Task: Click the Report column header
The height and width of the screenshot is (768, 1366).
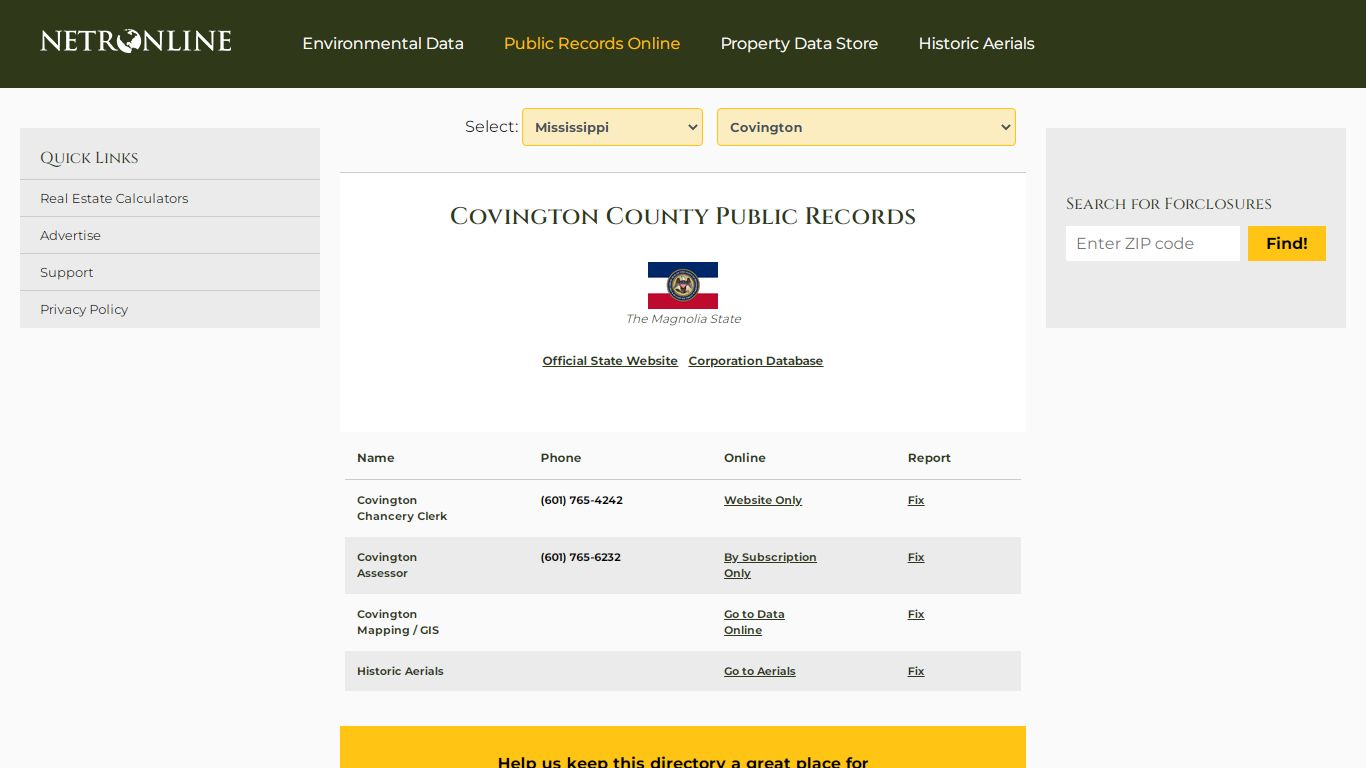Action: 929,458
